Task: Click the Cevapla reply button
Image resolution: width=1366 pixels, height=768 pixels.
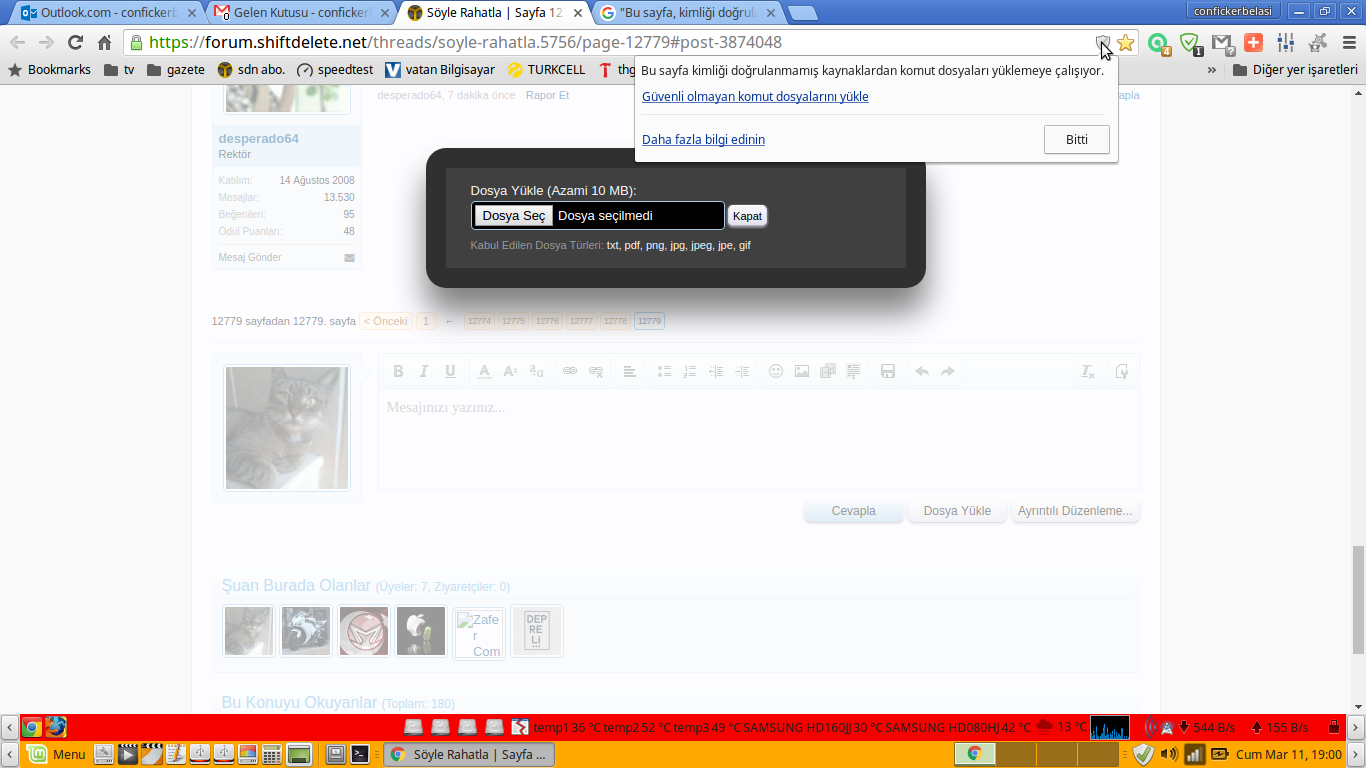Action: pos(854,511)
